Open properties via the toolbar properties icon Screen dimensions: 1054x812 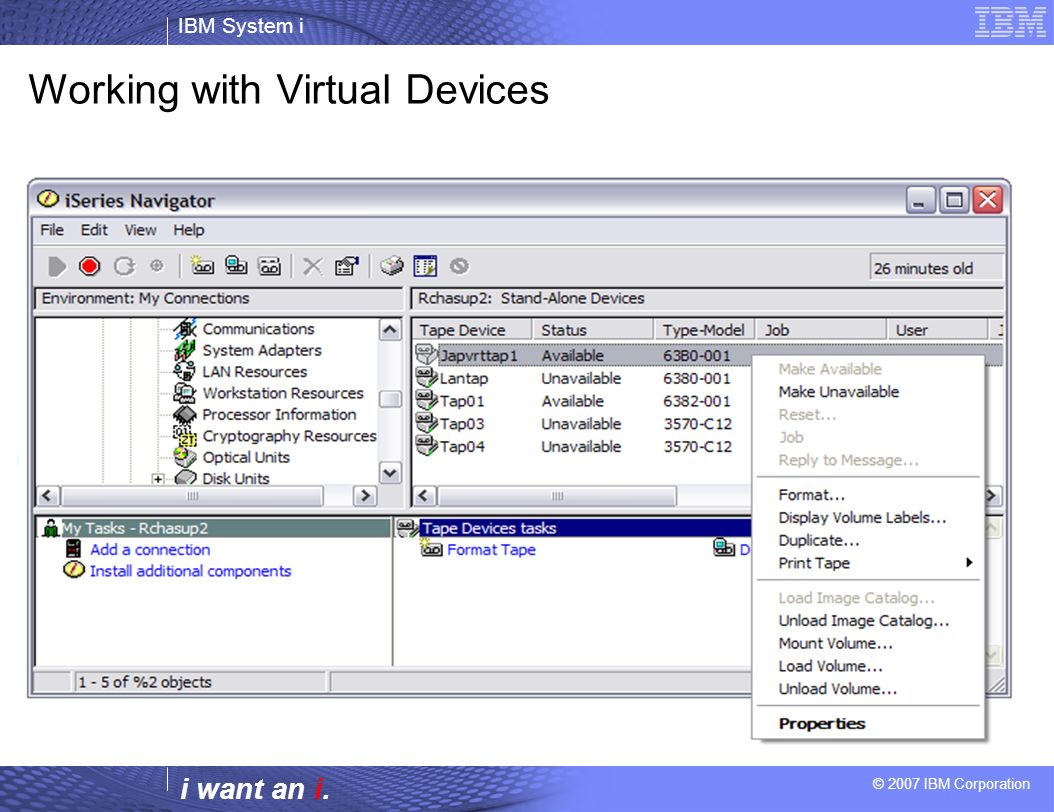[x=347, y=266]
